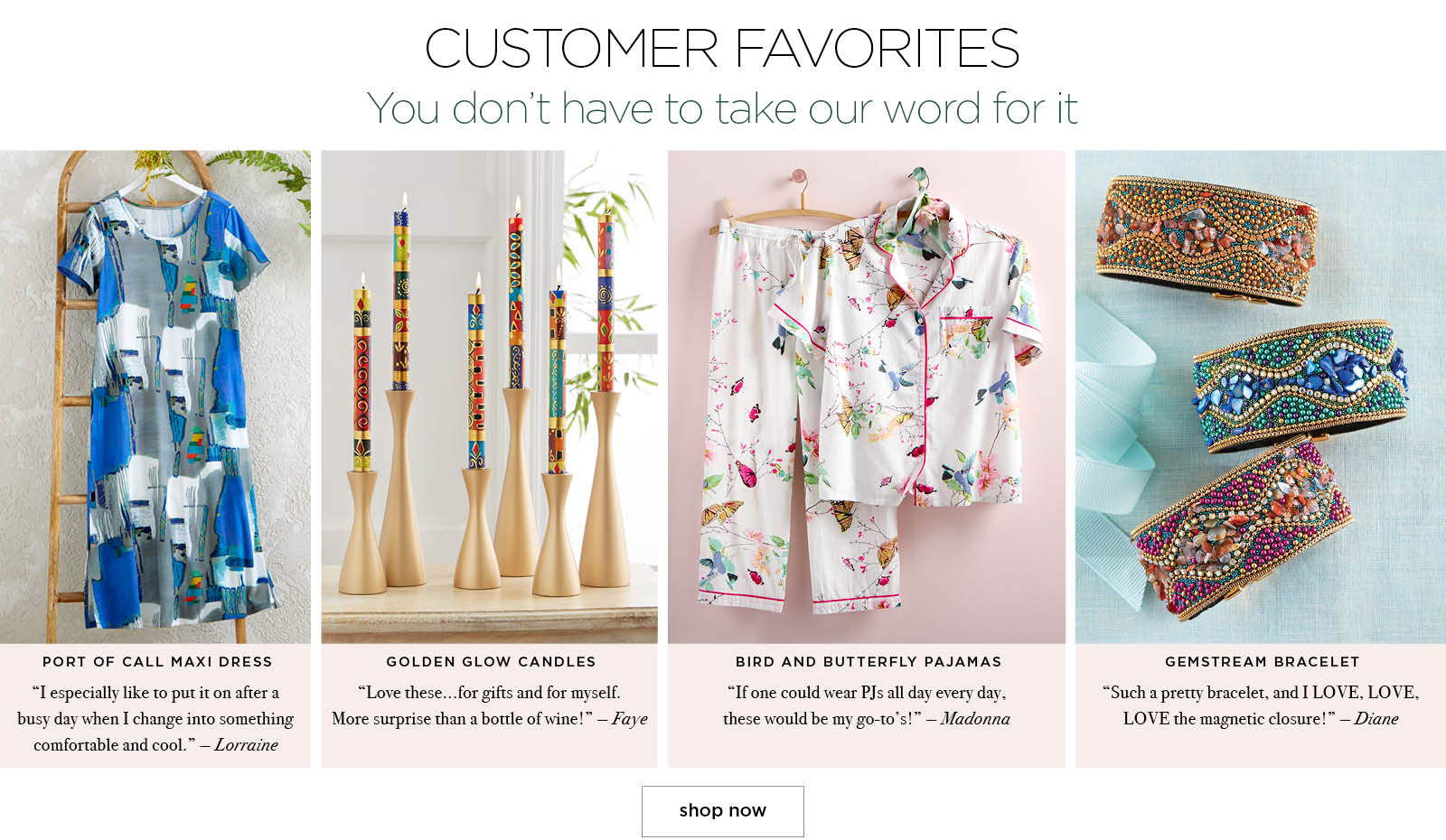Click the blue beaded bracelet in the middle
1446x840 pixels.
(x=1300, y=384)
